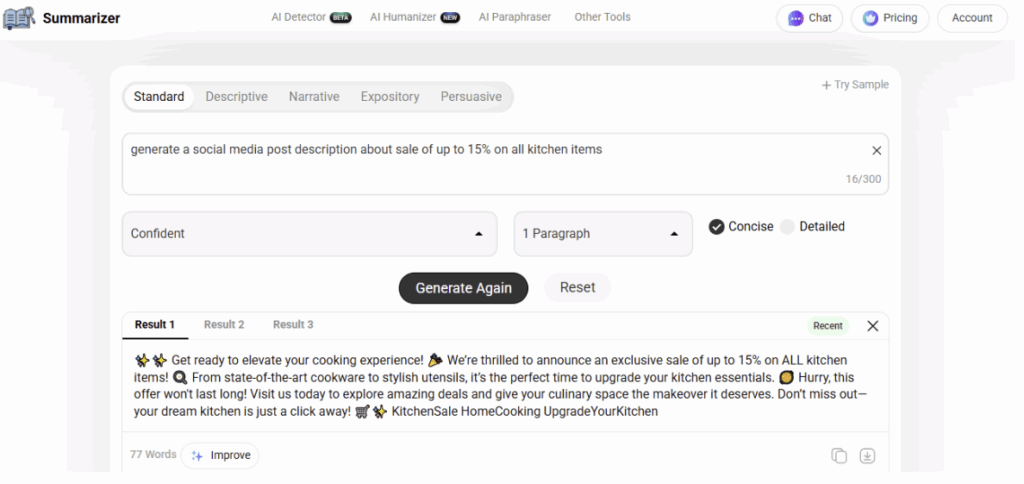Click inside the prompt text field
The height and width of the screenshot is (484, 1024).
[490, 165]
